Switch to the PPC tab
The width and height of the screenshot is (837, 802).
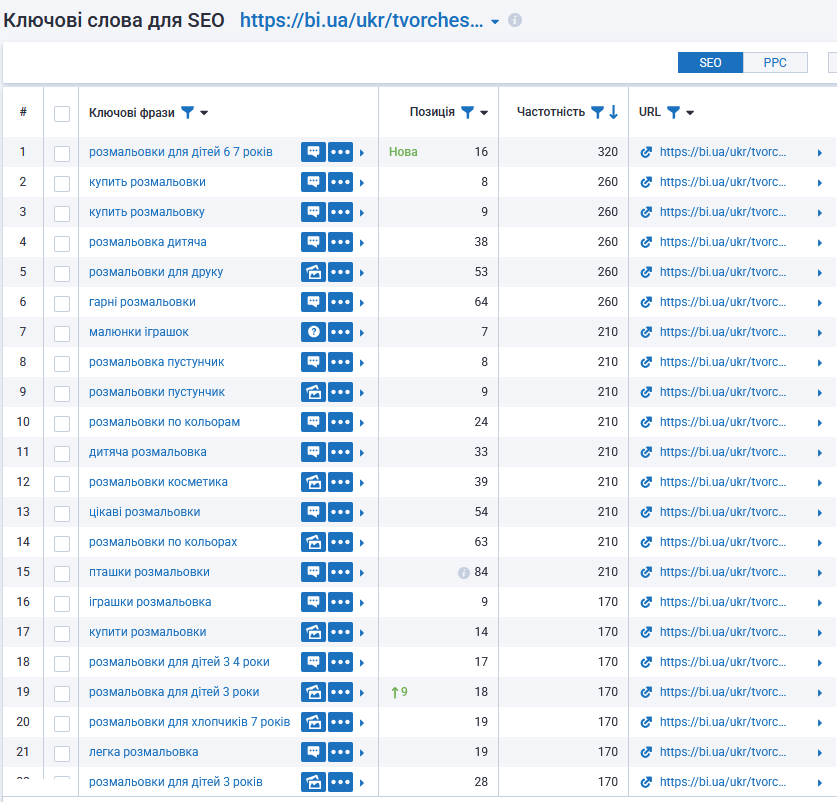775,62
